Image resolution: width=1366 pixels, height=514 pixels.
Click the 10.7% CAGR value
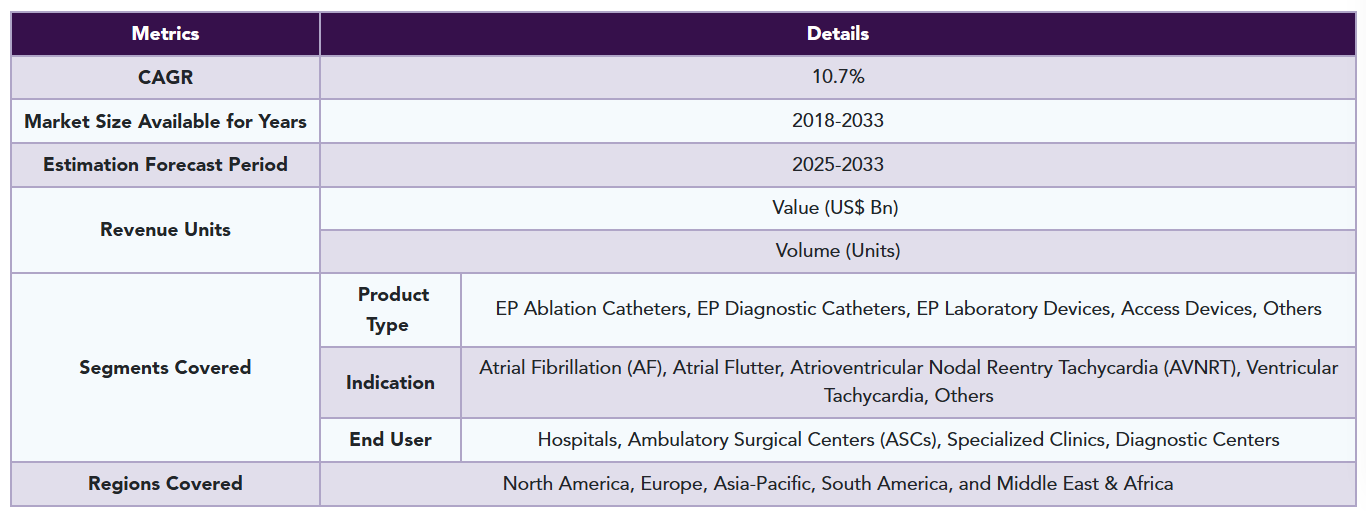[838, 77]
